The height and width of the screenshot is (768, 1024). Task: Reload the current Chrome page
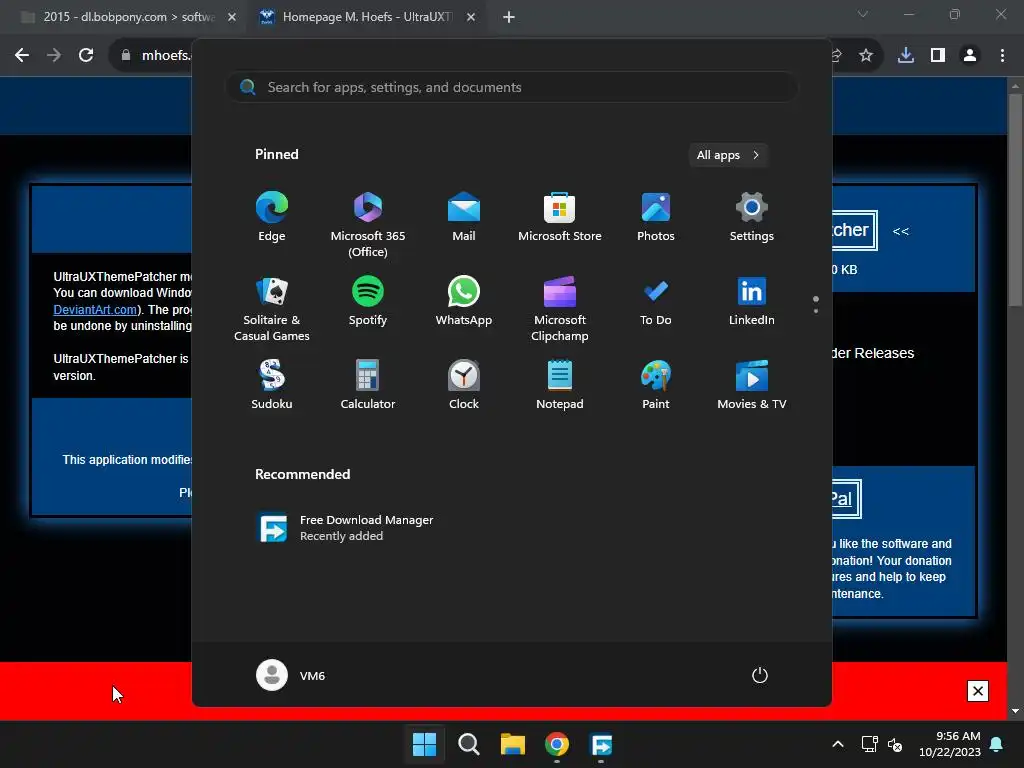pos(86,56)
